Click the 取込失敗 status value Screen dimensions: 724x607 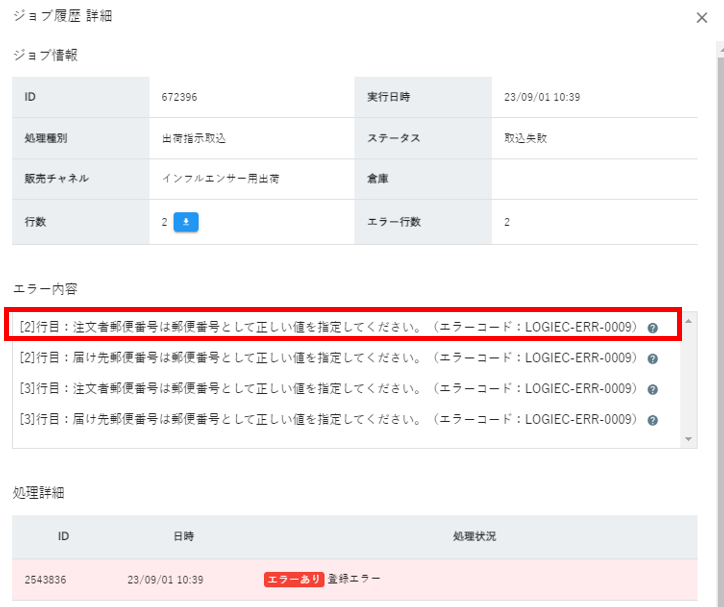[524, 139]
